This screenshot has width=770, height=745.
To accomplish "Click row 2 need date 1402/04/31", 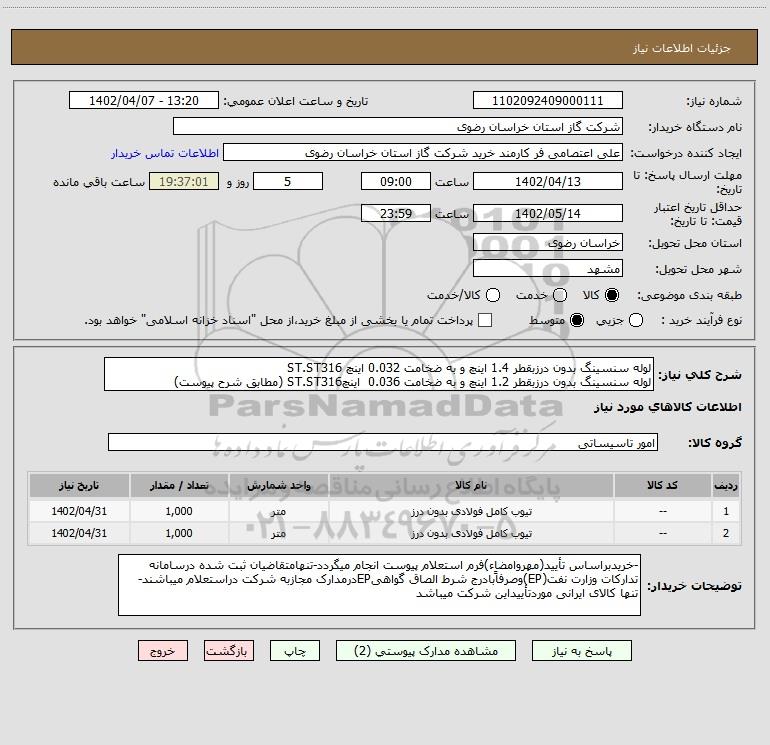I will click(79, 533).
